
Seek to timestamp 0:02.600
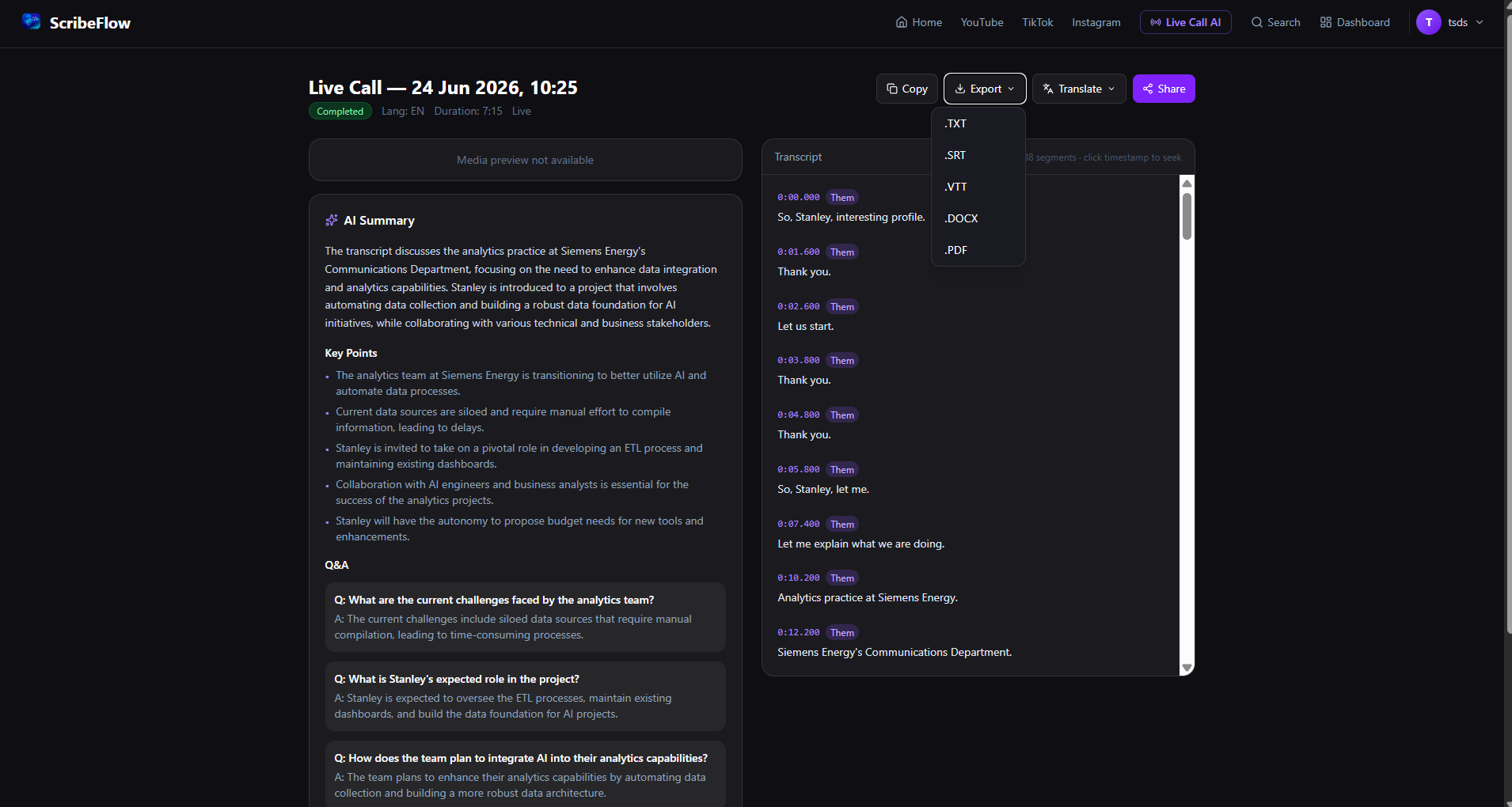pyautogui.click(x=798, y=307)
